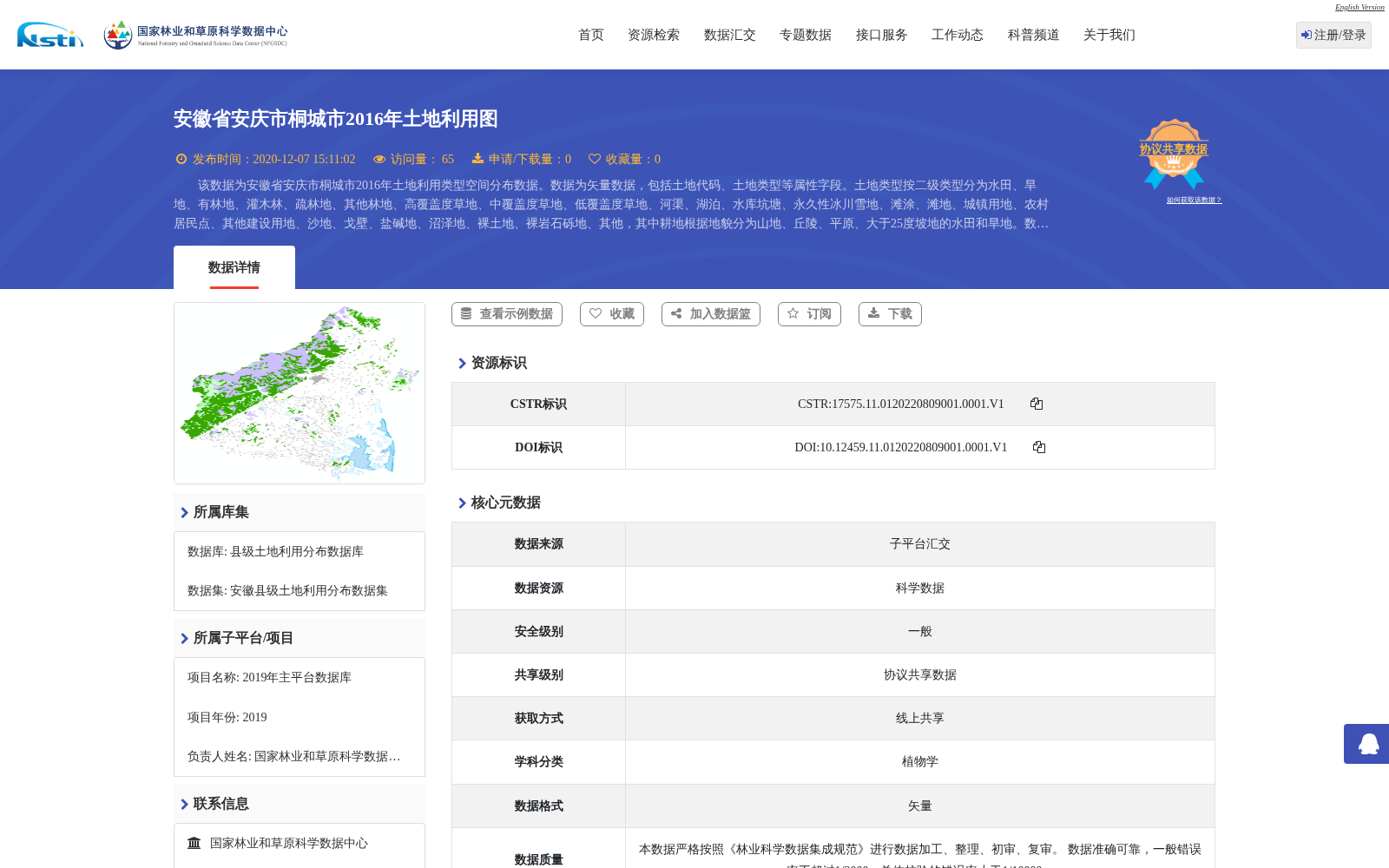Copy the DOI identifier

1039,447
